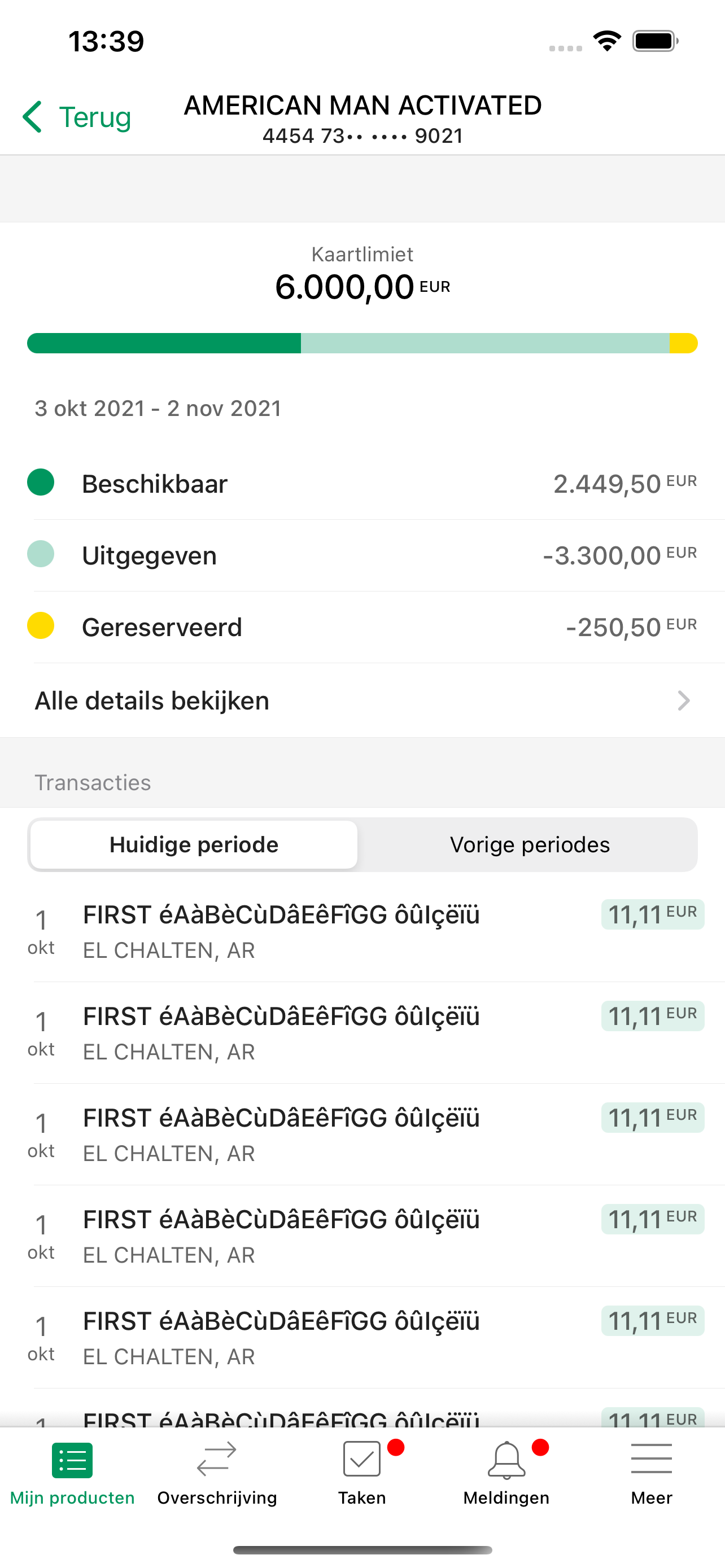The image size is (725, 1568).
Task: Open first EL CHALTEN, AR transaction
Action: 362,931
